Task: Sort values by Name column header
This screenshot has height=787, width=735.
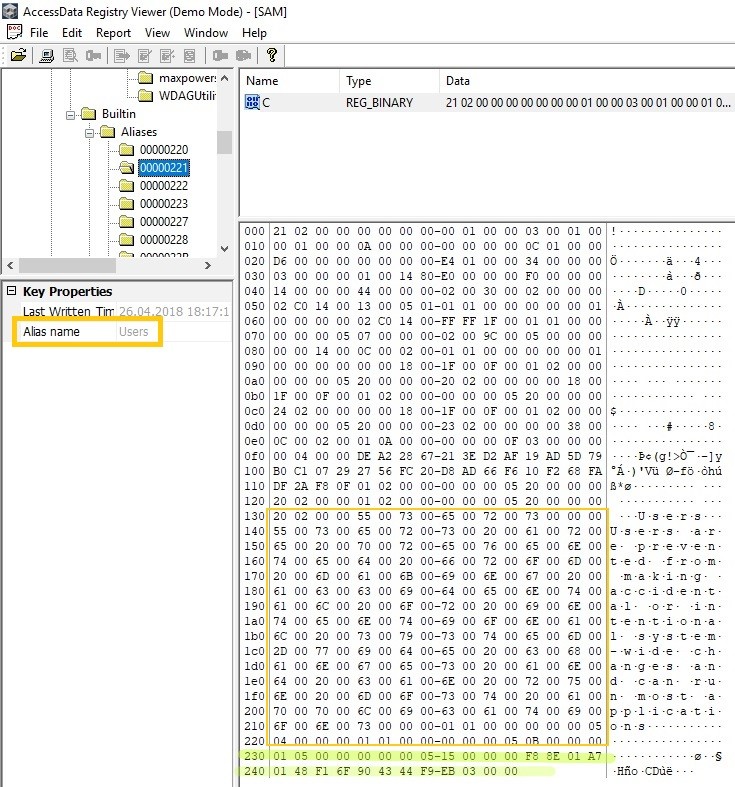Action: [x=290, y=81]
